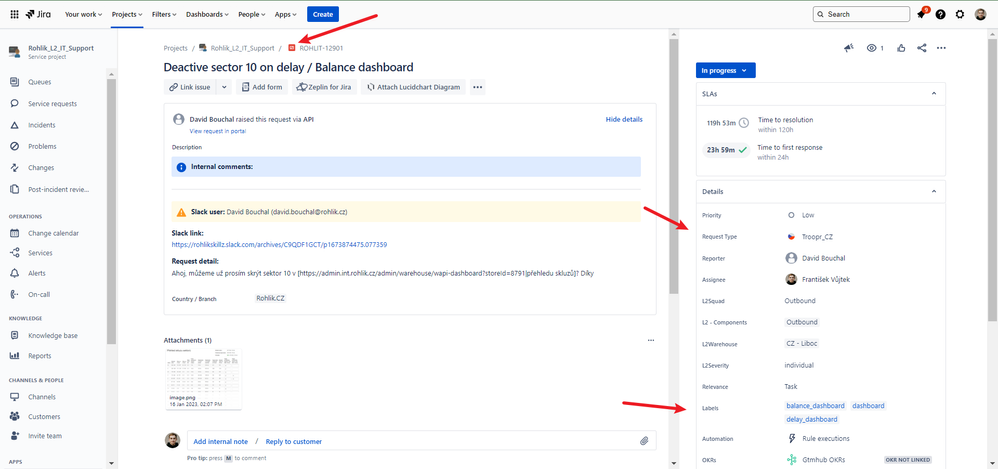Open the help question mark icon
This screenshot has width=998, height=469.
pyautogui.click(x=941, y=14)
